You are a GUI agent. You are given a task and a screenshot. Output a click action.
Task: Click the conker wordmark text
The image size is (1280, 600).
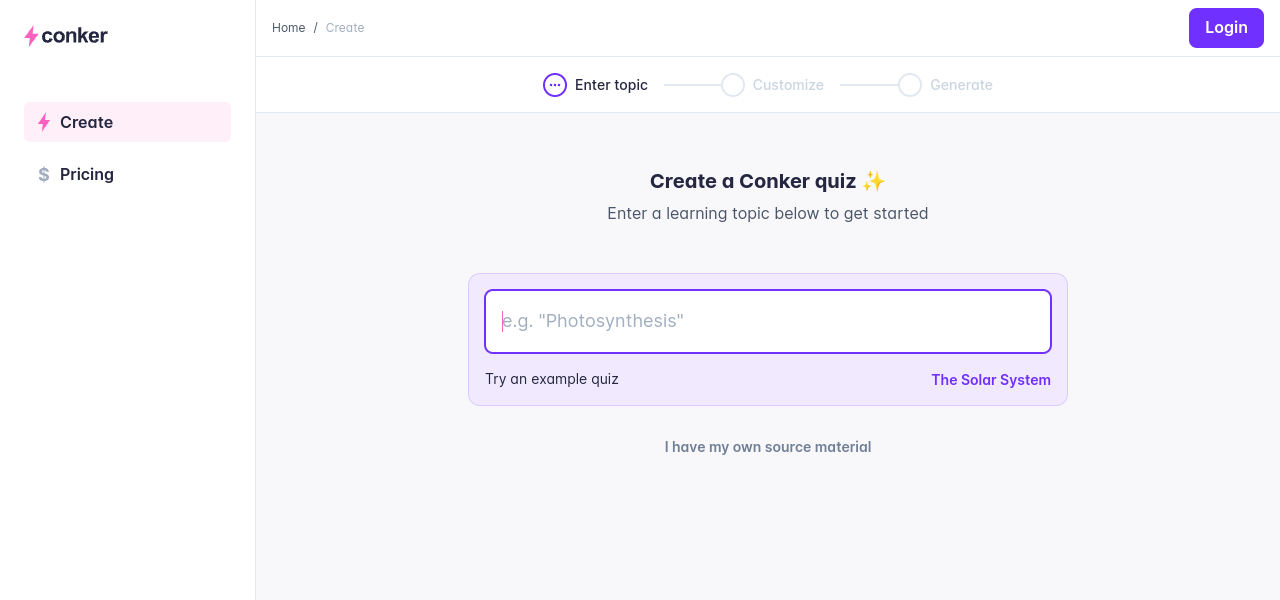75,36
